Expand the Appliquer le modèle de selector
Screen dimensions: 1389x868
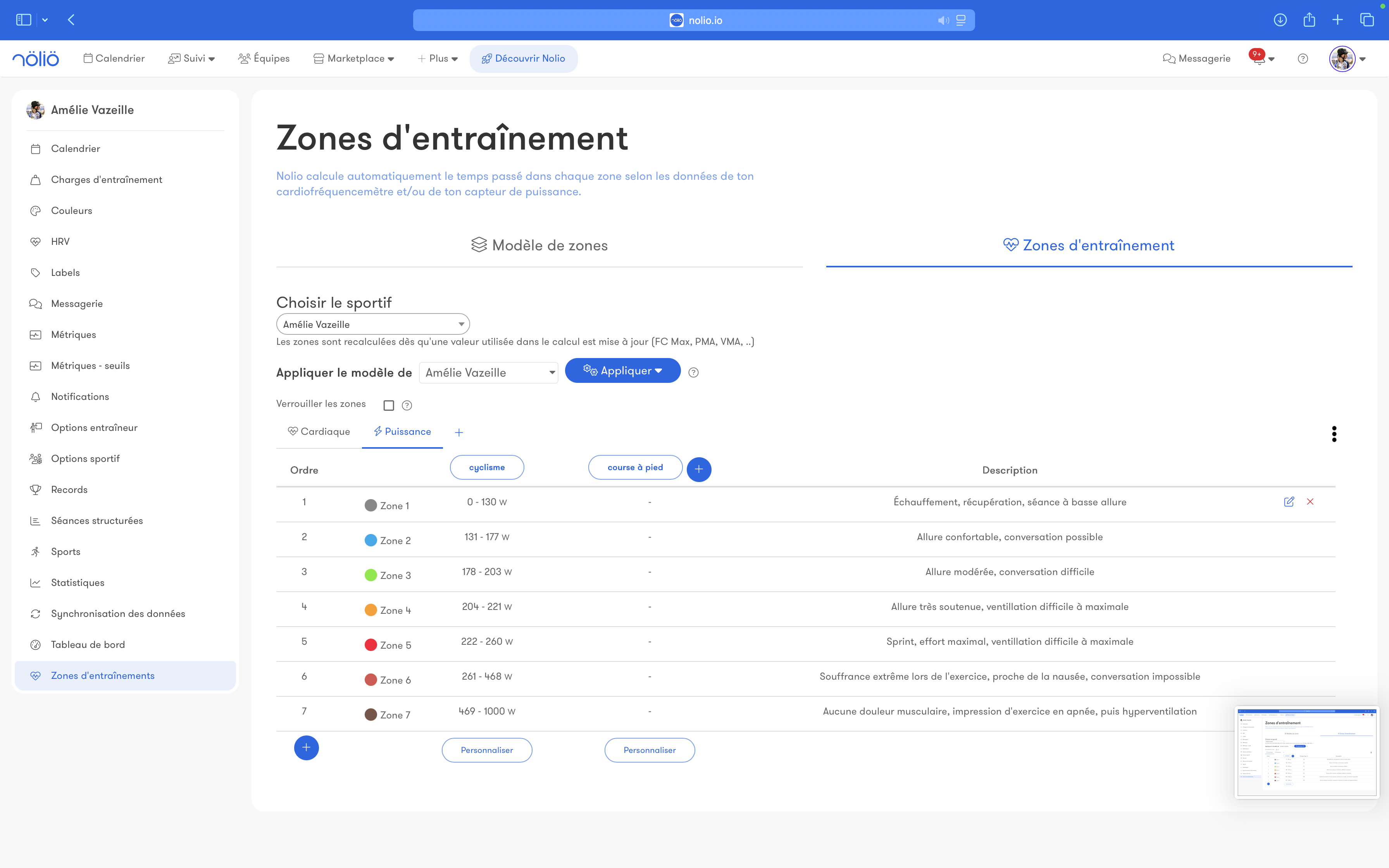pyautogui.click(x=488, y=372)
